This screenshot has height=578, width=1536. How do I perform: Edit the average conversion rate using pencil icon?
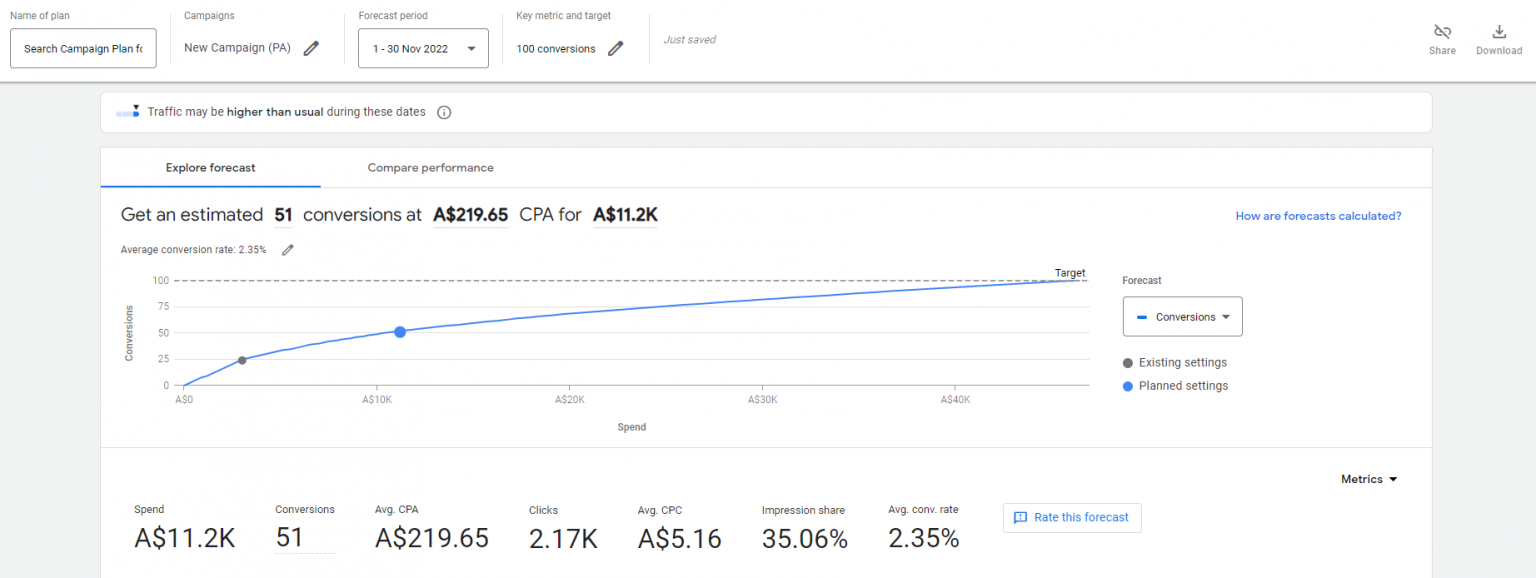click(287, 249)
